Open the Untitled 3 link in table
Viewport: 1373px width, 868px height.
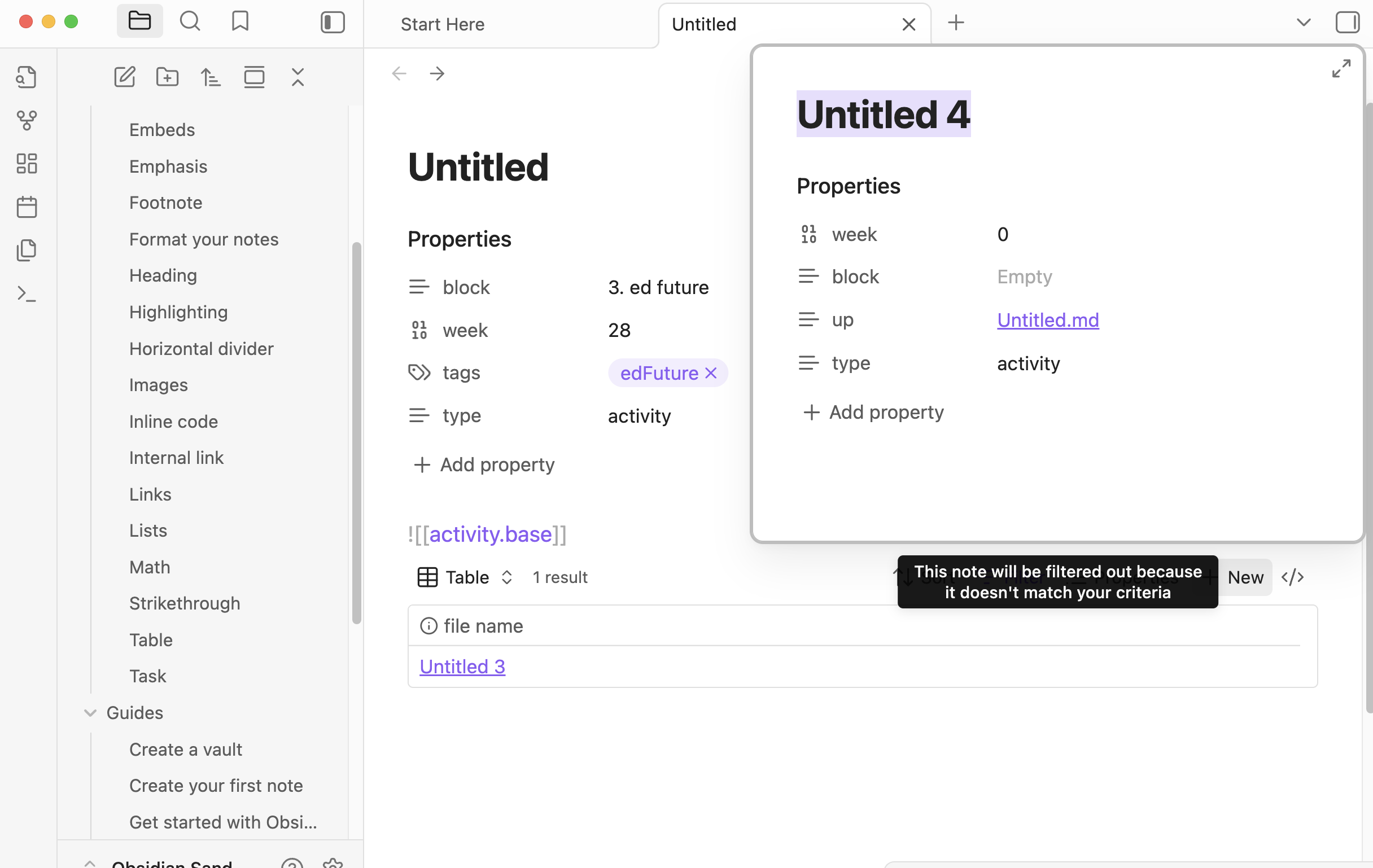point(462,667)
